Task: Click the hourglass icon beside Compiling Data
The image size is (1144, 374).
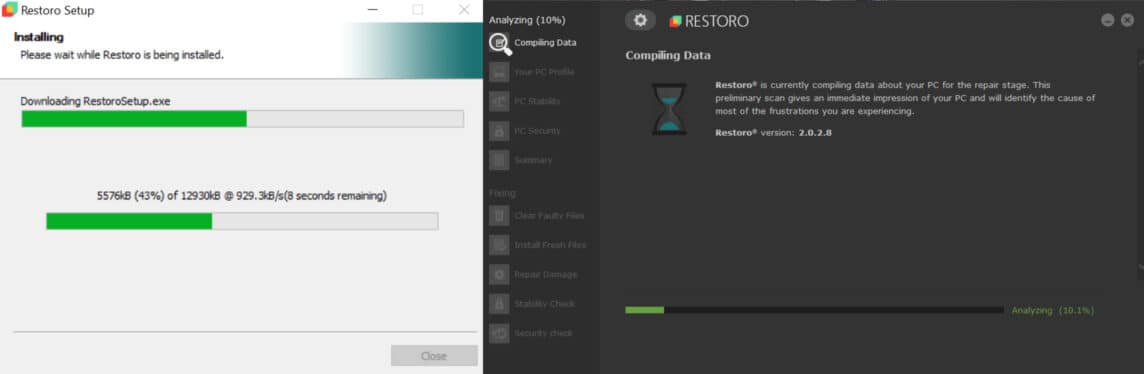Action: point(668,109)
